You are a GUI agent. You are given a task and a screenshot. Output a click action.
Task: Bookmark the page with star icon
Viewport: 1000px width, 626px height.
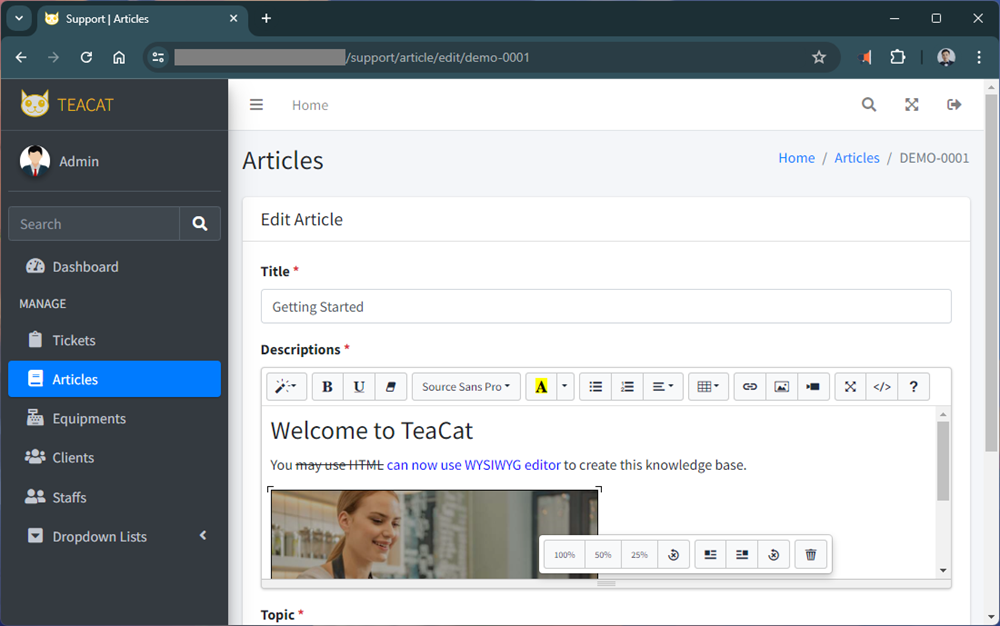click(x=819, y=57)
